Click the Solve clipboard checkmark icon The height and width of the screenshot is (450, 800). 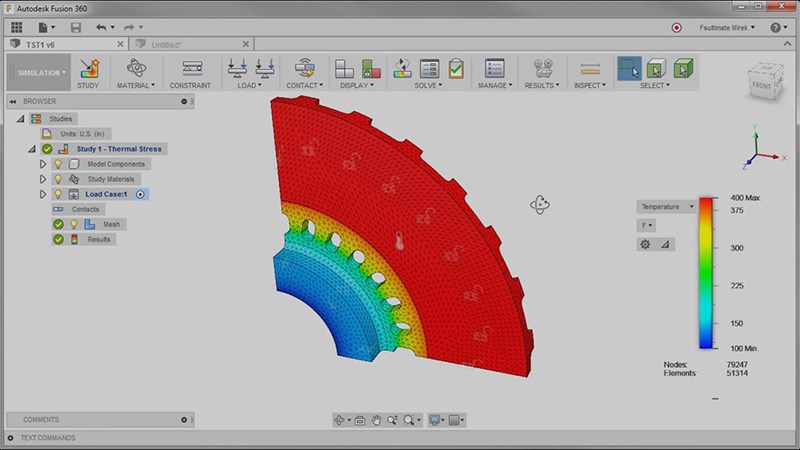[456, 68]
